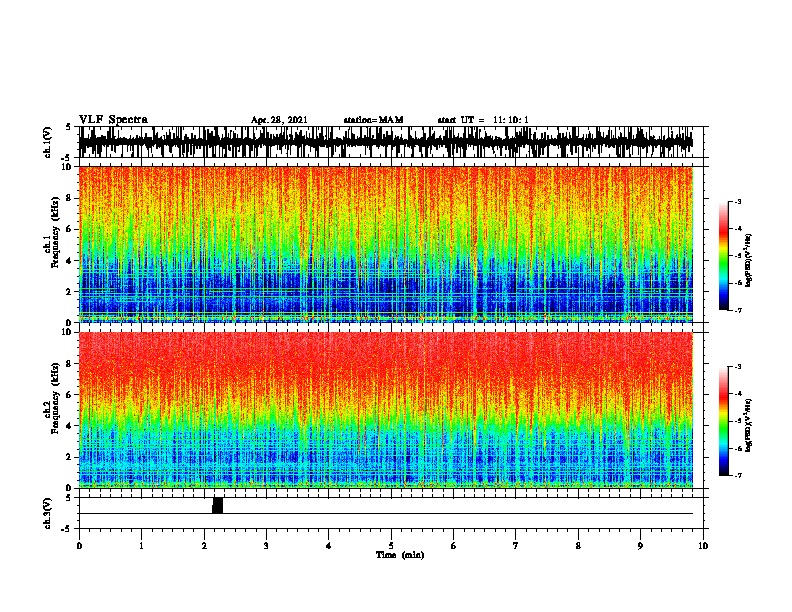
Task: Click the ch.1 waveform amplitude trace
Action: tap(386, 142)
